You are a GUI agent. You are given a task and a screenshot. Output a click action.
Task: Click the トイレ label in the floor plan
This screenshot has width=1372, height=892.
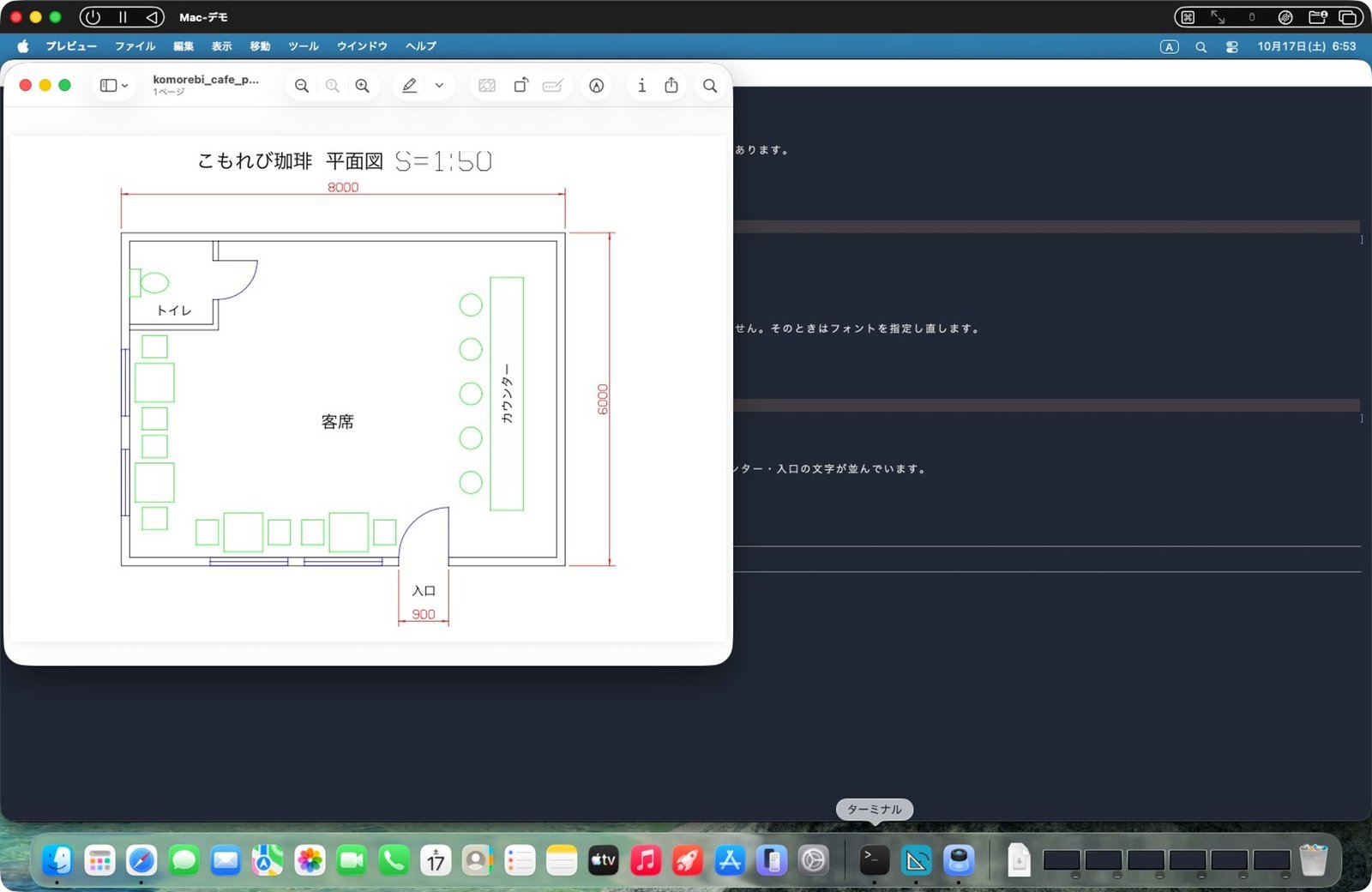click(174, 310)
